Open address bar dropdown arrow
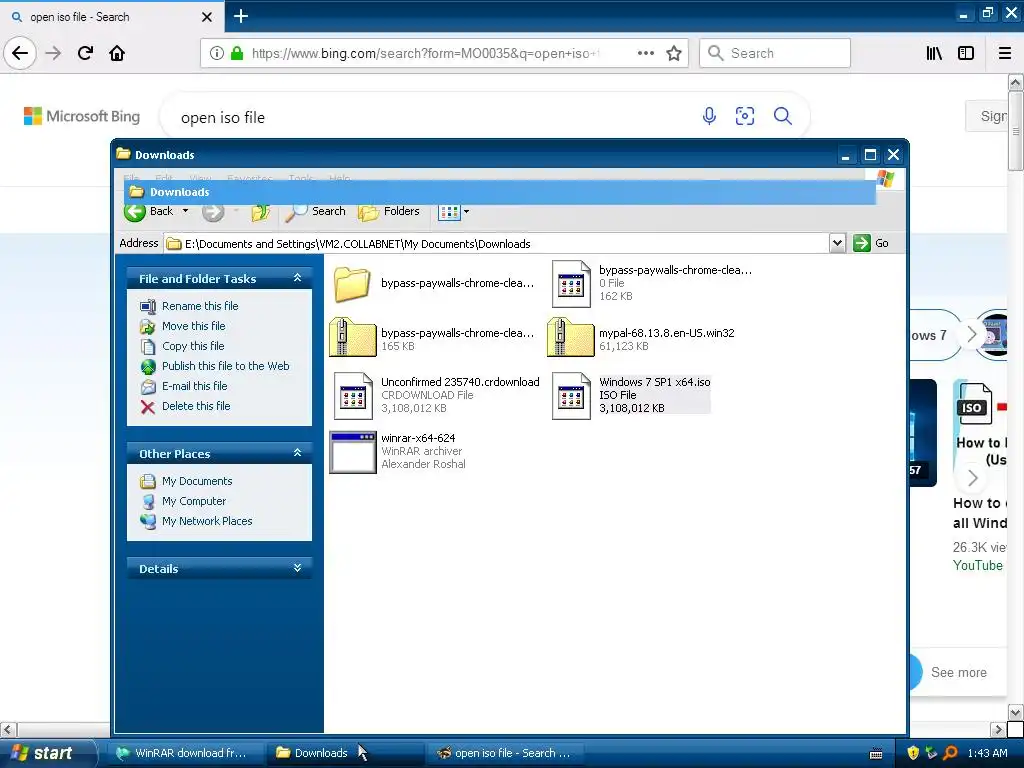The image size is (1024, 768). pos(837,243)
